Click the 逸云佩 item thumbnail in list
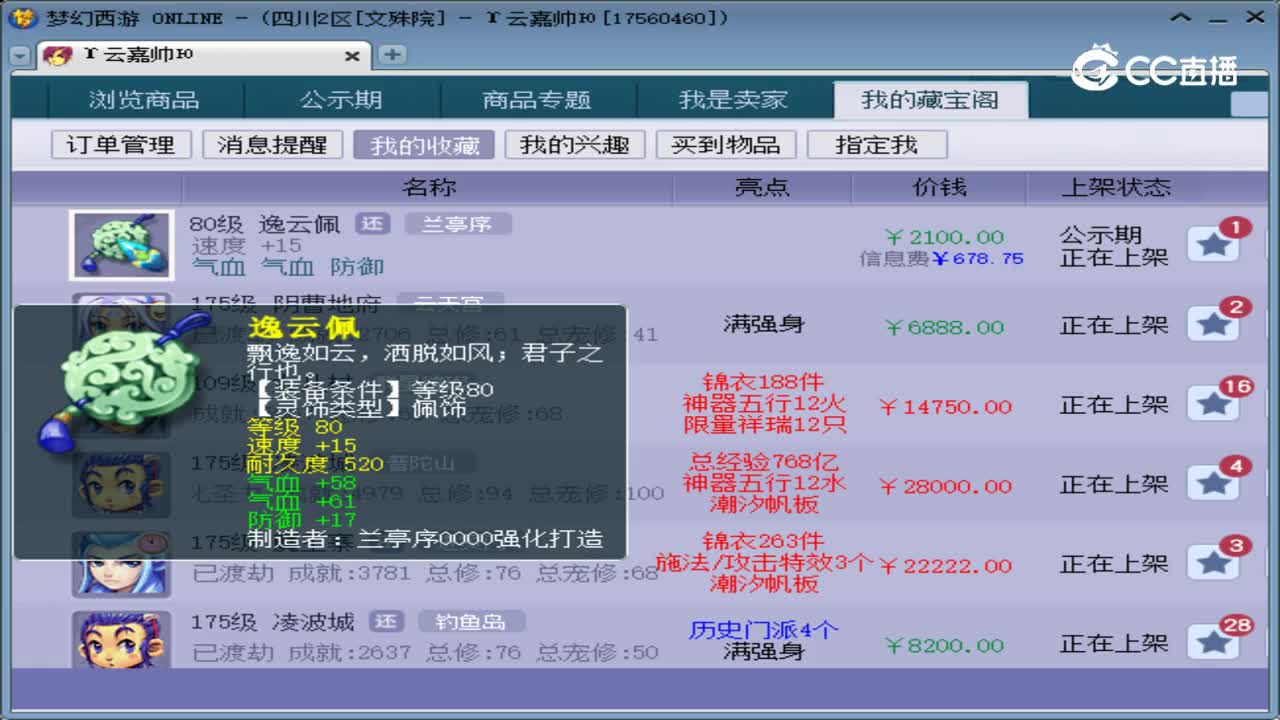The image size is (1280, 720). point(121,245)
